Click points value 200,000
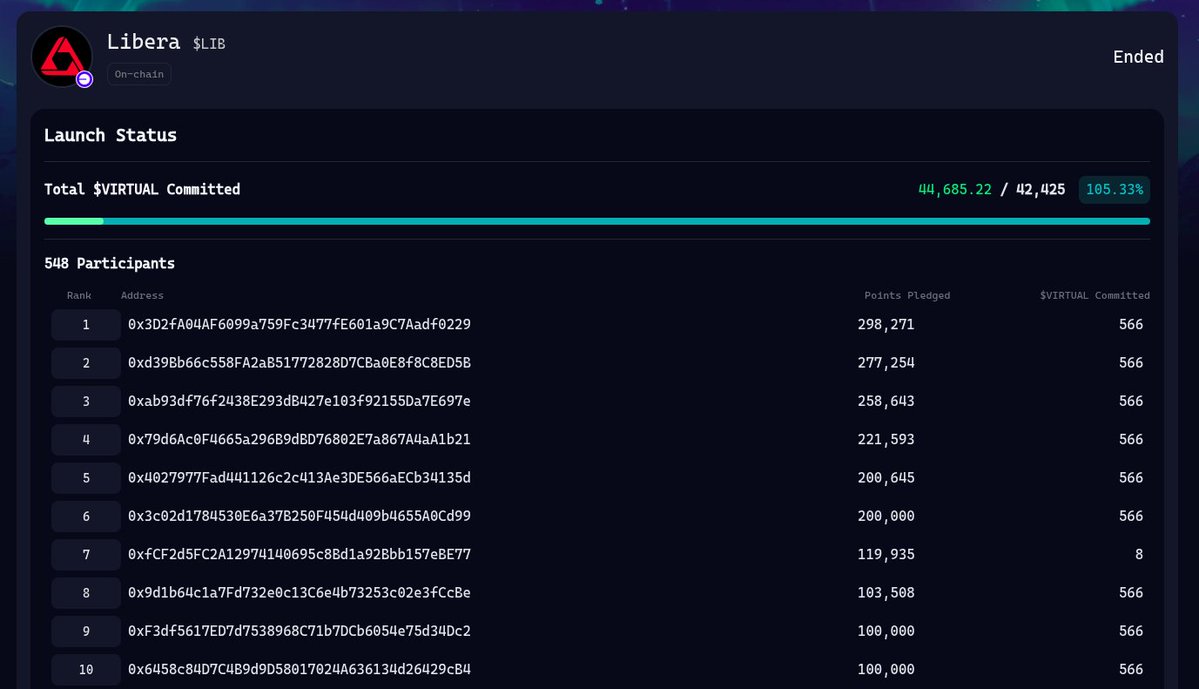The image size is (1199, 689). [885, 516]
